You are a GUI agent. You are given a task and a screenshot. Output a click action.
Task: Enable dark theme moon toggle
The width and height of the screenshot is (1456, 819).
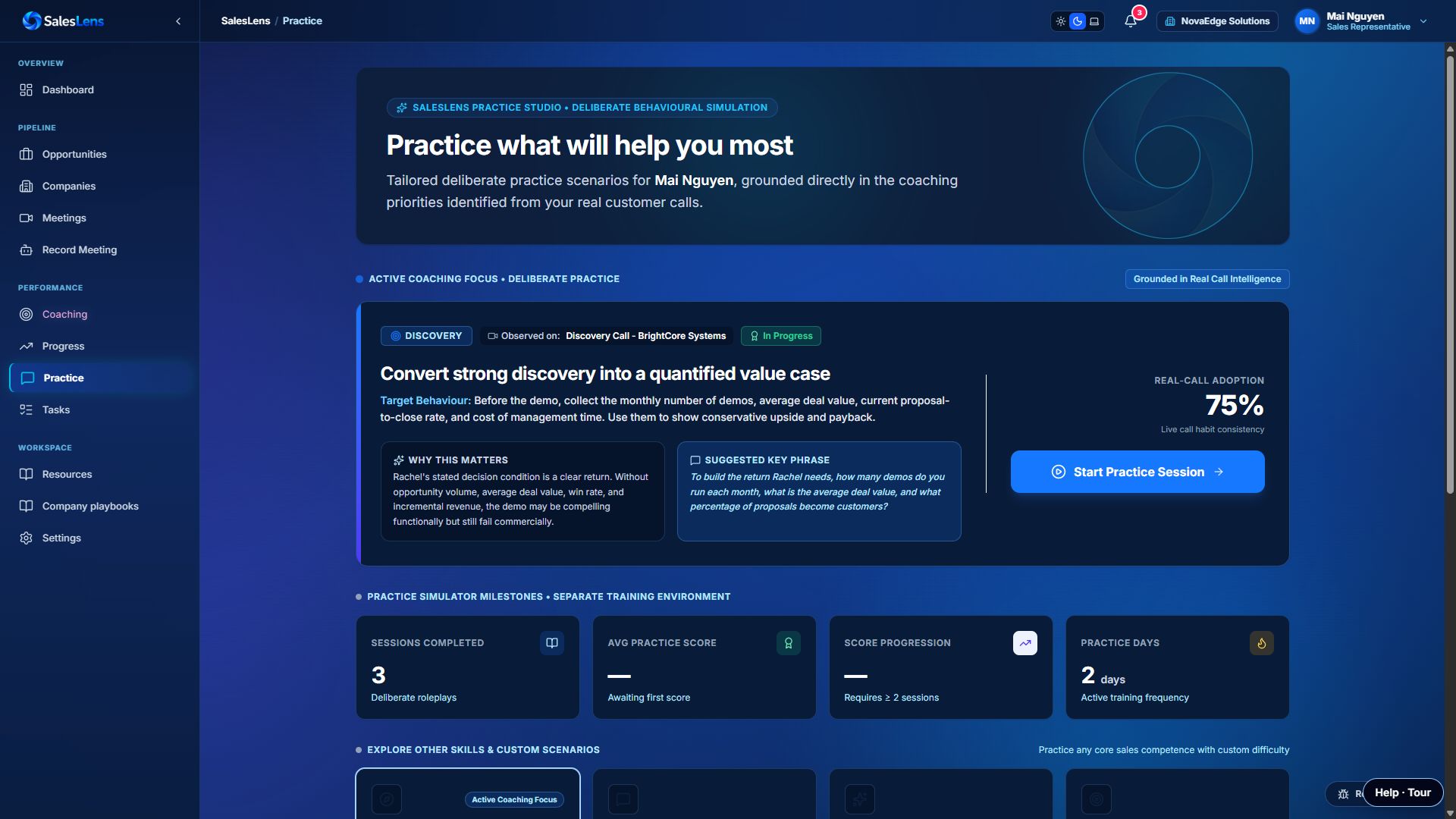[1078, 21]
